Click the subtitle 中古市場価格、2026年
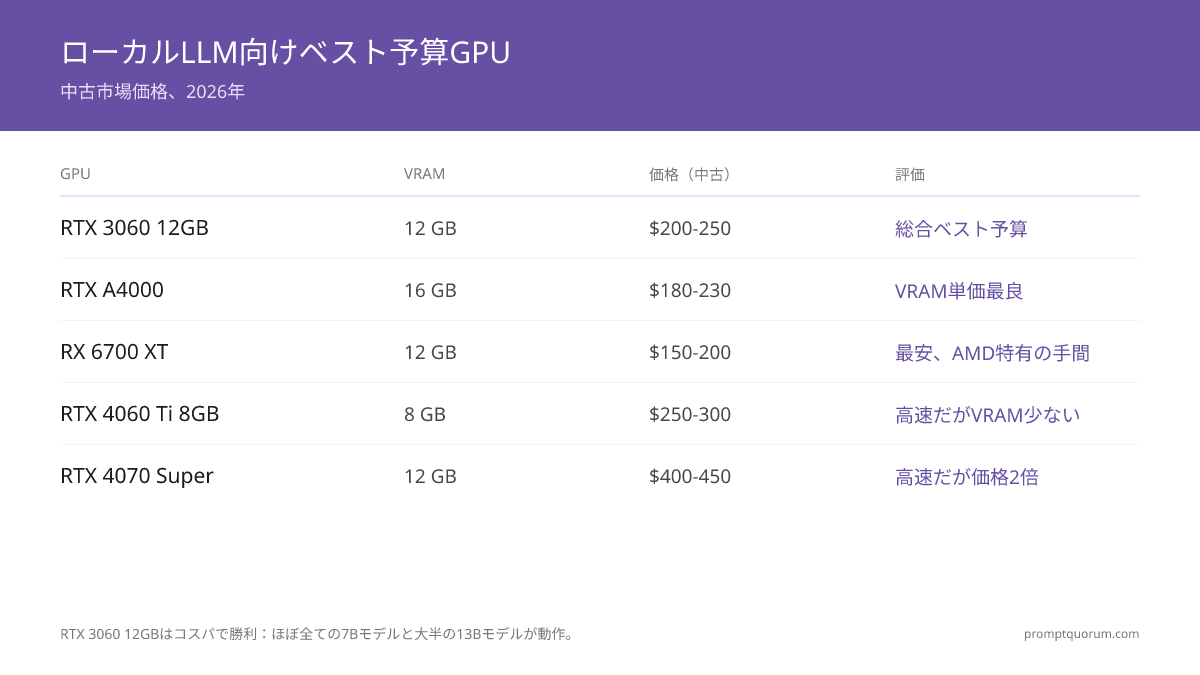Viewport: 1200px width, 675px height. click(152, 92)
